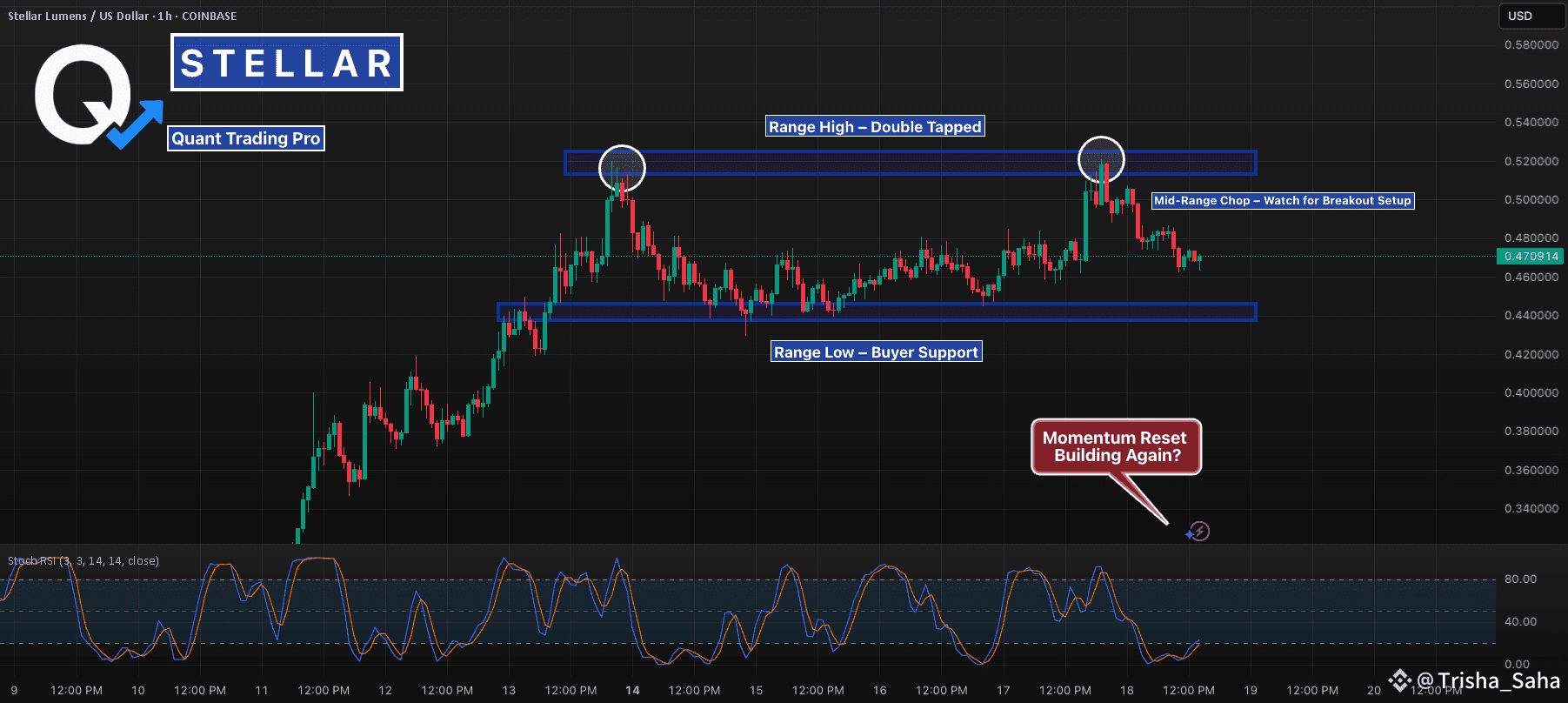Click date 17 on the time axis

(x=1004, y=691)
